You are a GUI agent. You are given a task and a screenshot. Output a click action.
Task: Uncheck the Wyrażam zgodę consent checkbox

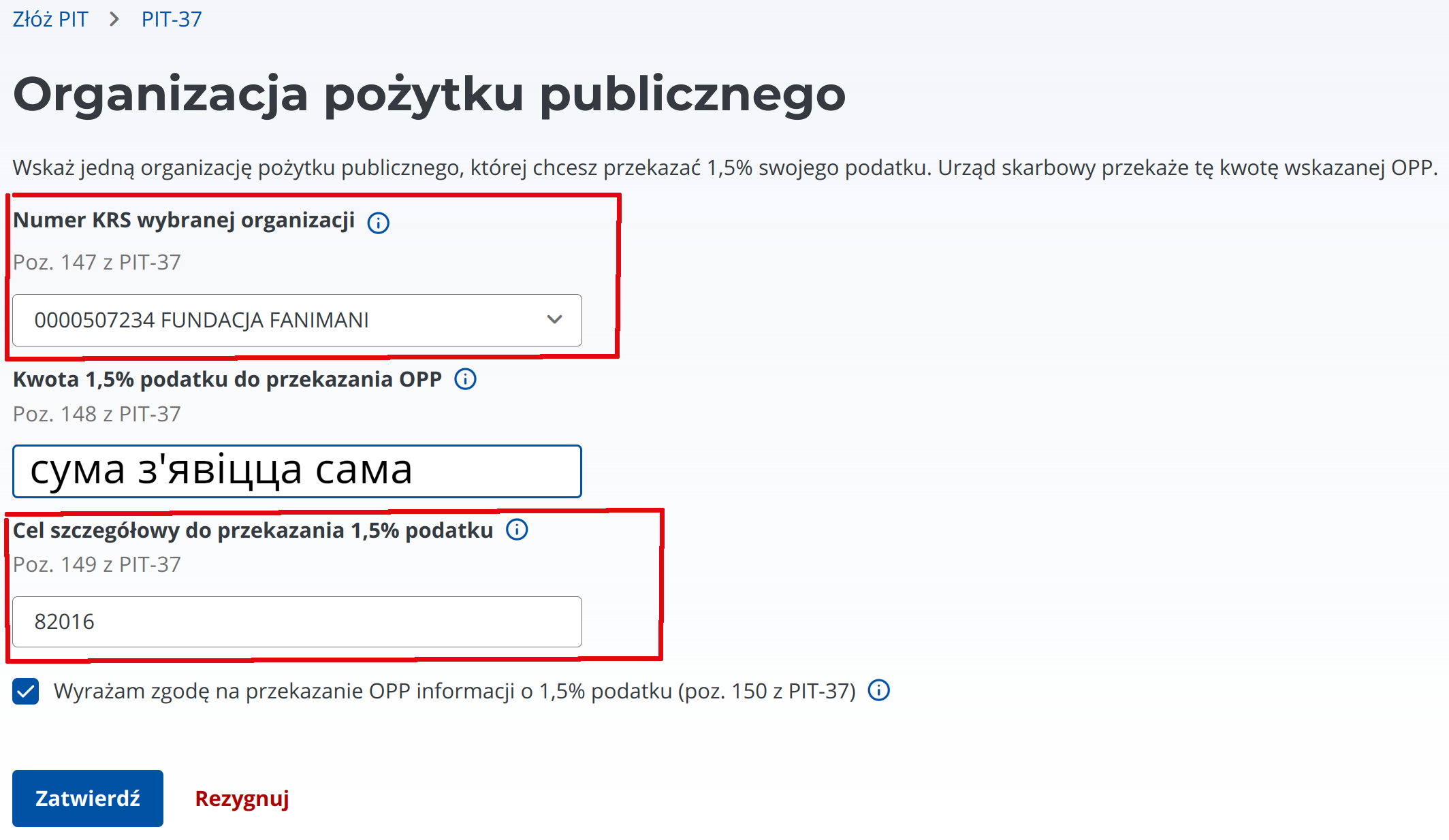click(26, 692)
